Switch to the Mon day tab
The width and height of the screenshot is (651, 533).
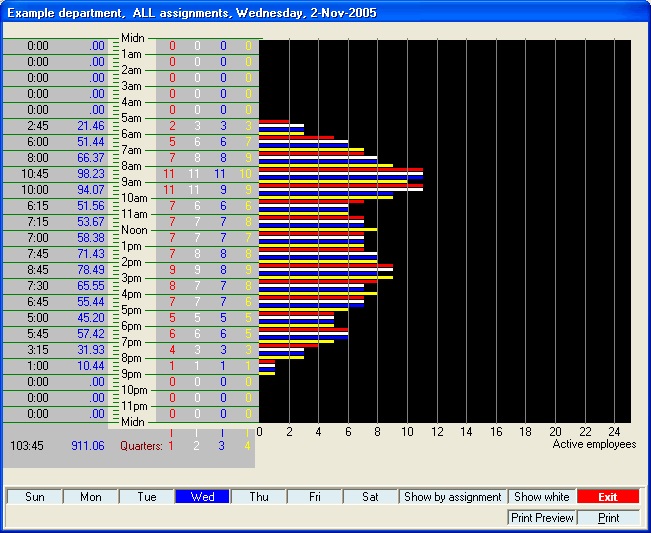point(90,497)
